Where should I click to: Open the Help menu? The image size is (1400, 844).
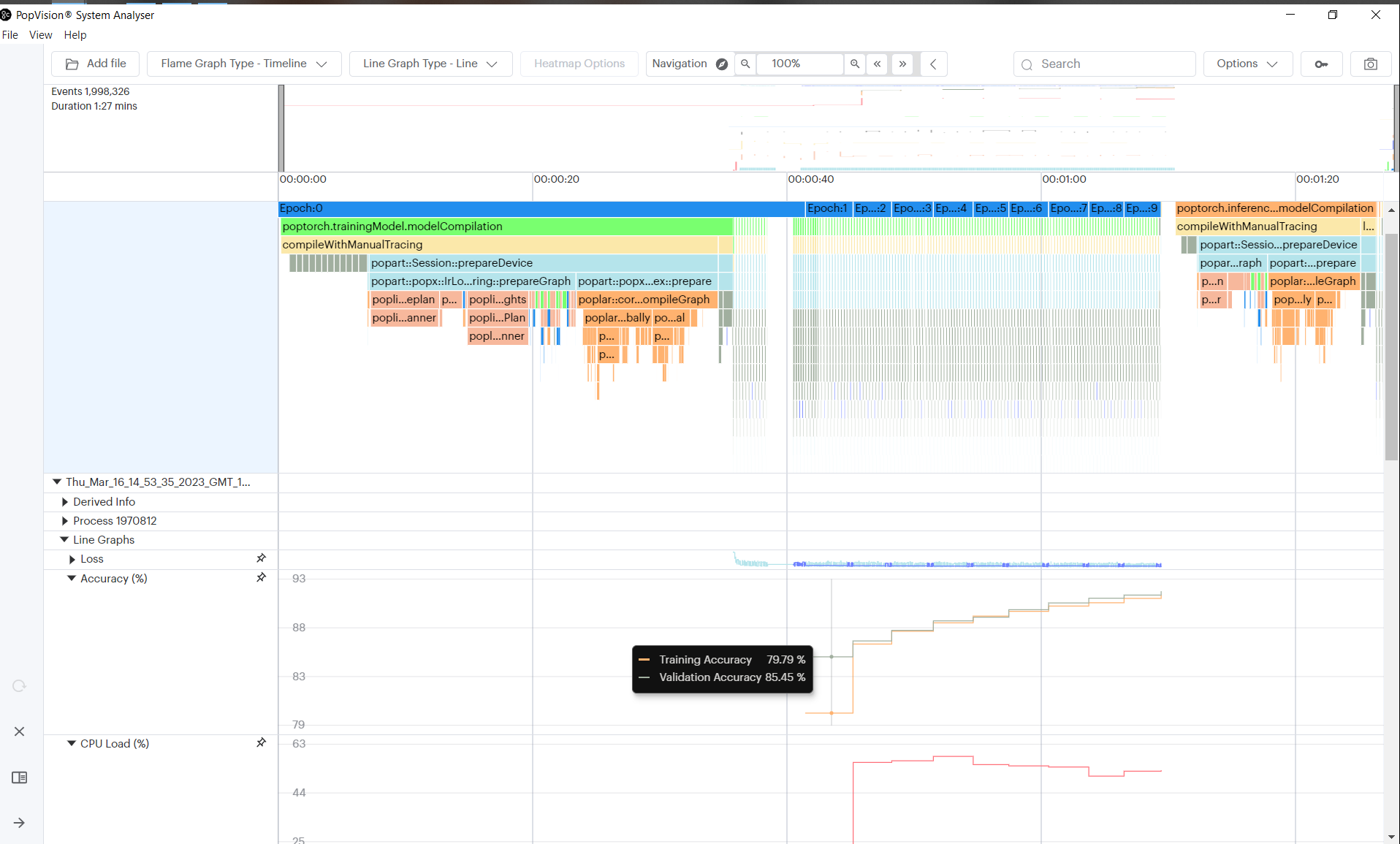(x=75, y=34)
